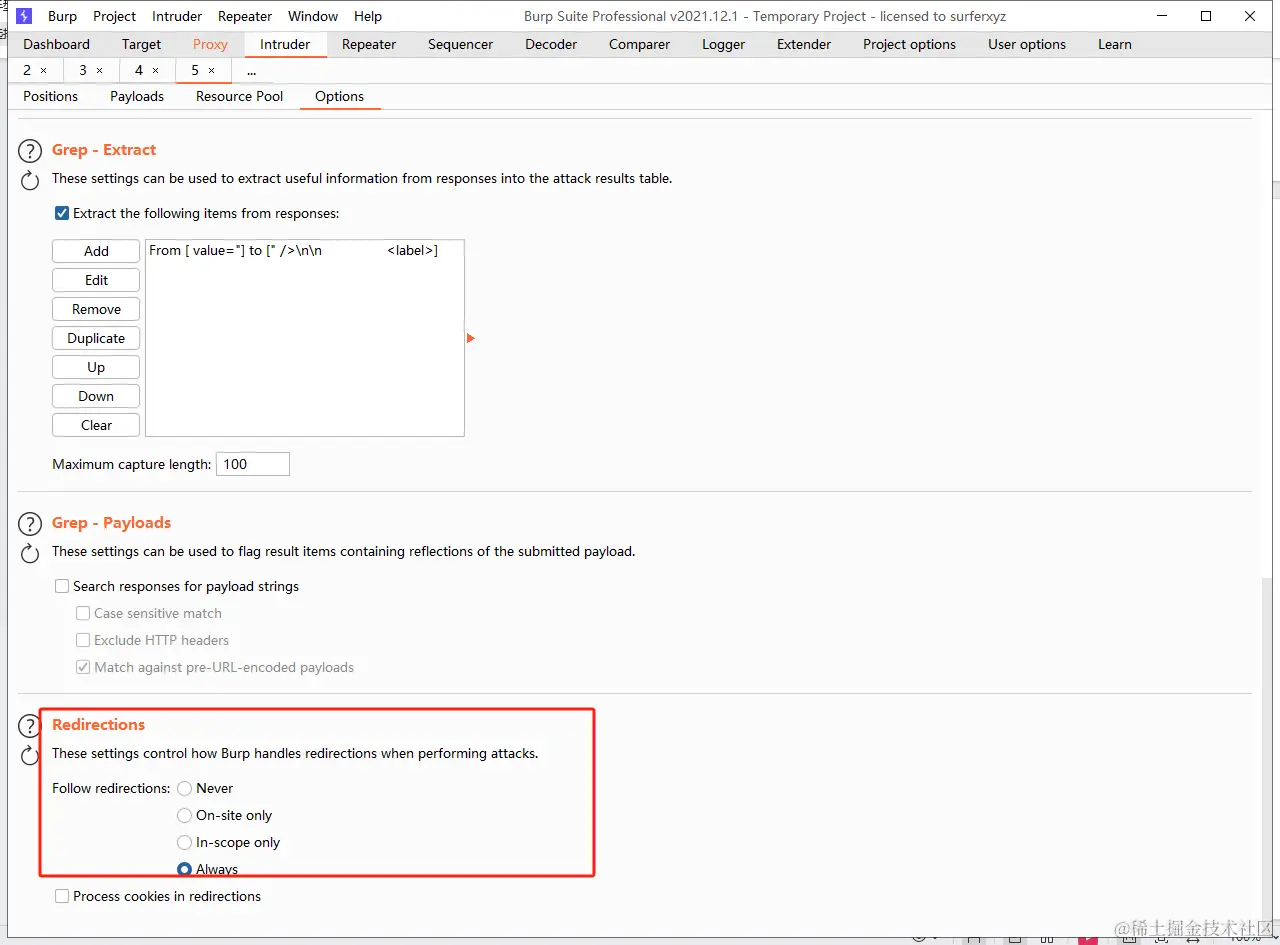
Task: Switch to the Dashboard tab
Action: [56, 44]
